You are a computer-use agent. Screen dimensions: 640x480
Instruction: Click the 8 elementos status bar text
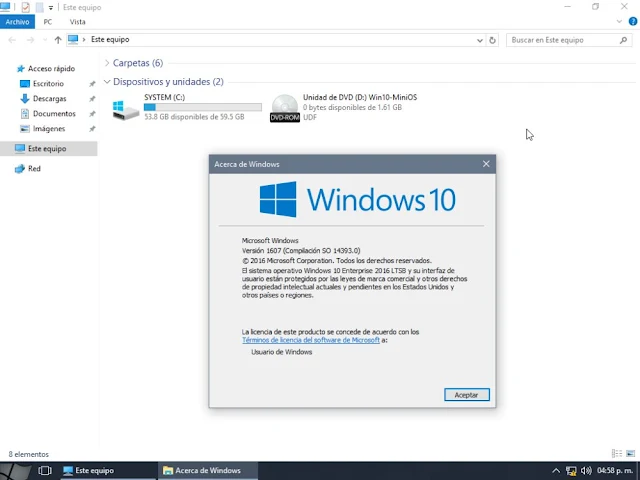[29, 454]
